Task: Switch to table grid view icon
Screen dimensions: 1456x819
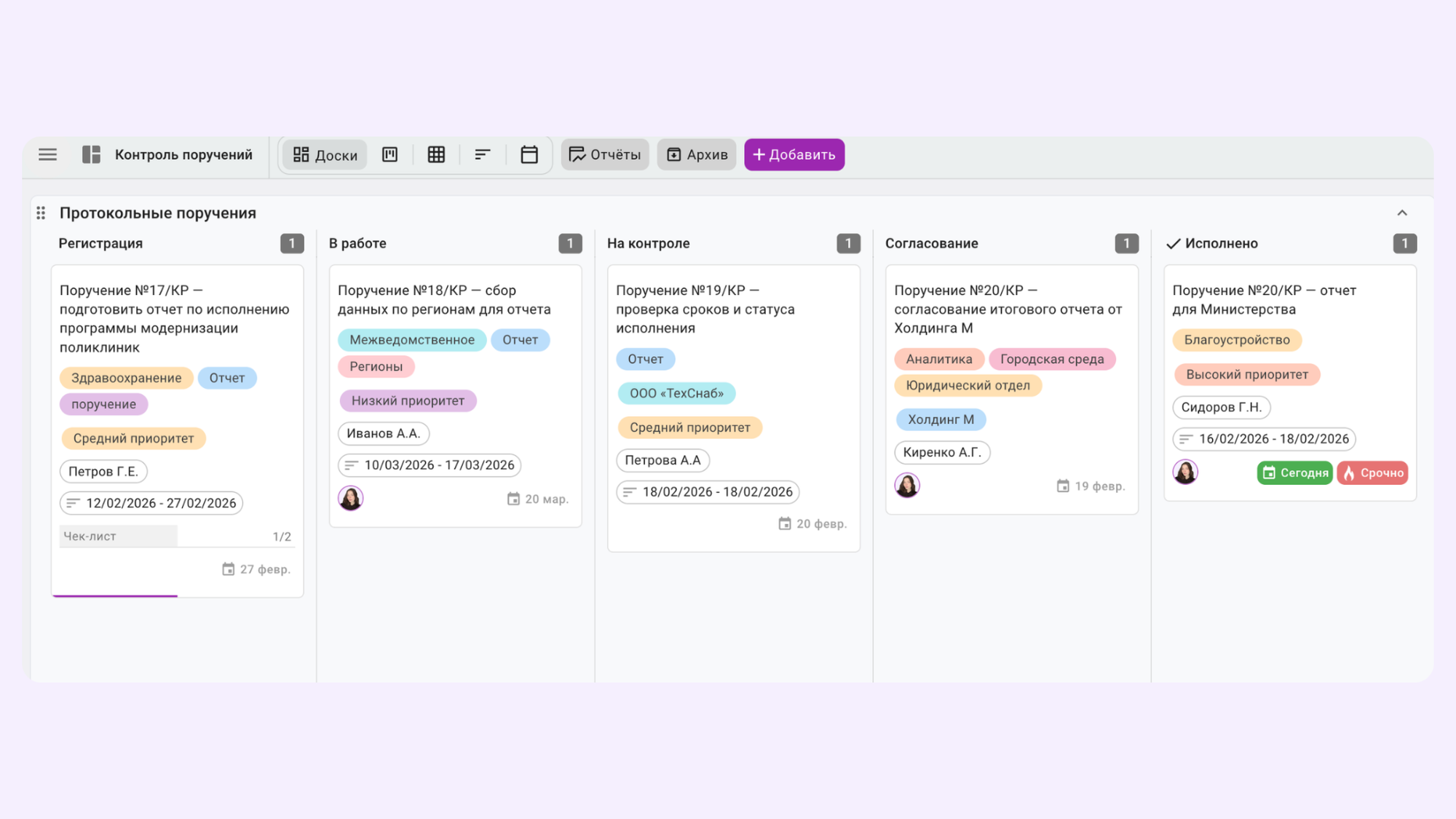Action: [436, 154]
